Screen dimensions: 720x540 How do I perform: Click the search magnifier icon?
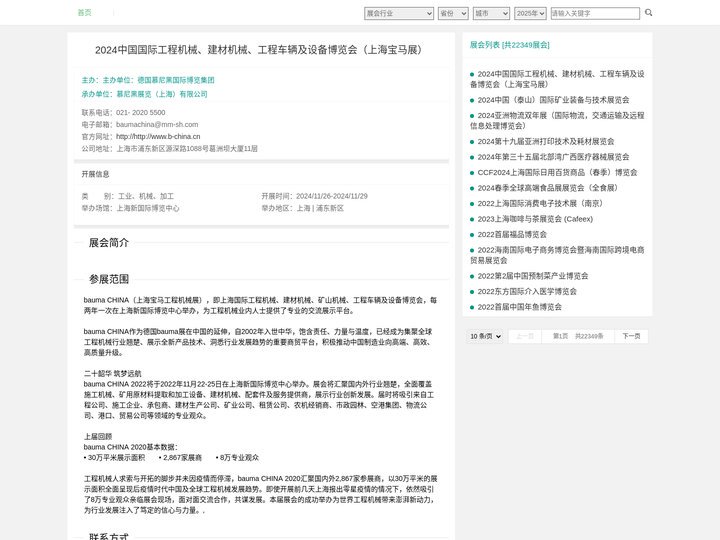pyautogui.click(x=648, y=13)
